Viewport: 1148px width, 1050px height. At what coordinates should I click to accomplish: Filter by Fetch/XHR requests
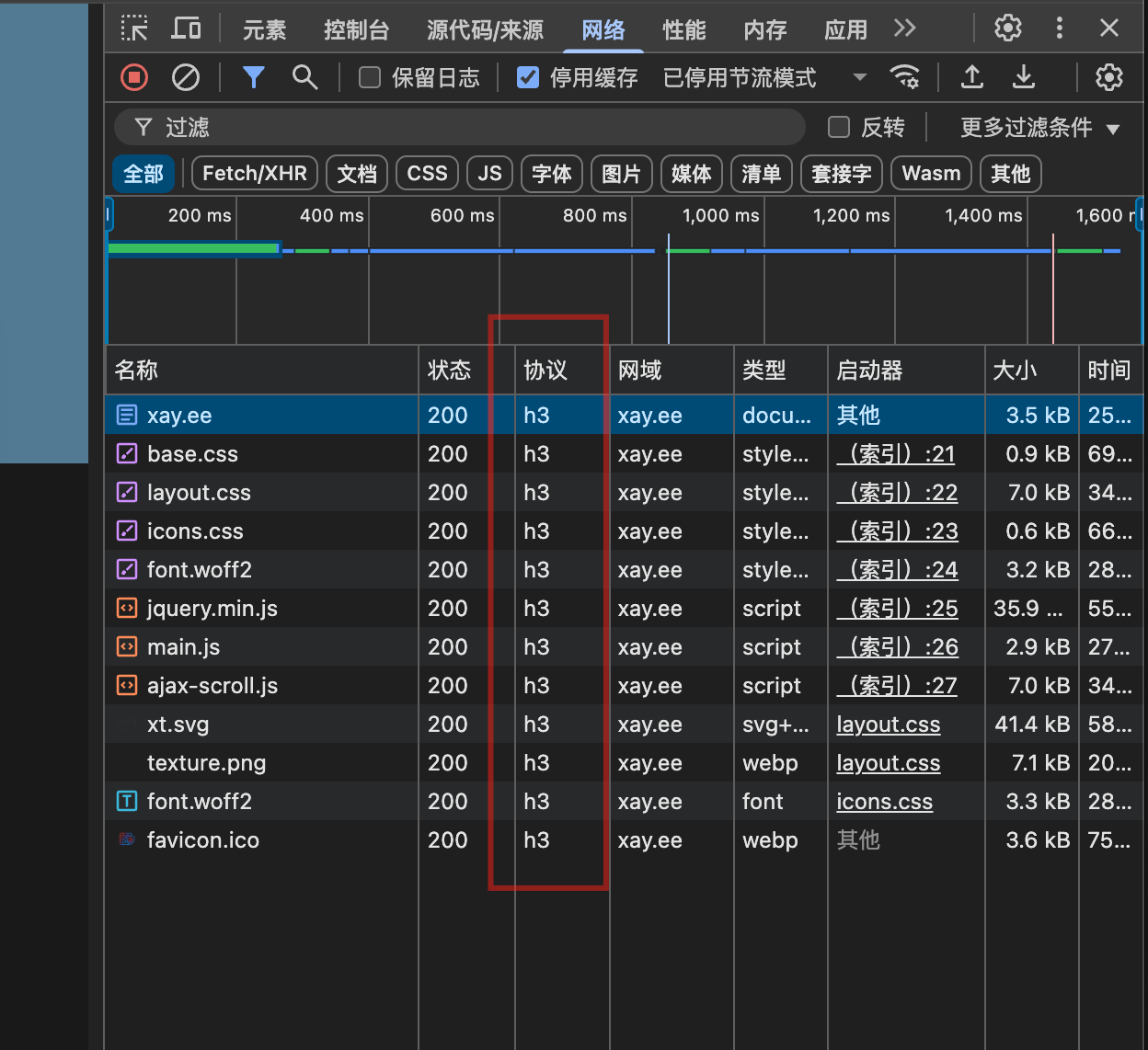pos(255,174)
